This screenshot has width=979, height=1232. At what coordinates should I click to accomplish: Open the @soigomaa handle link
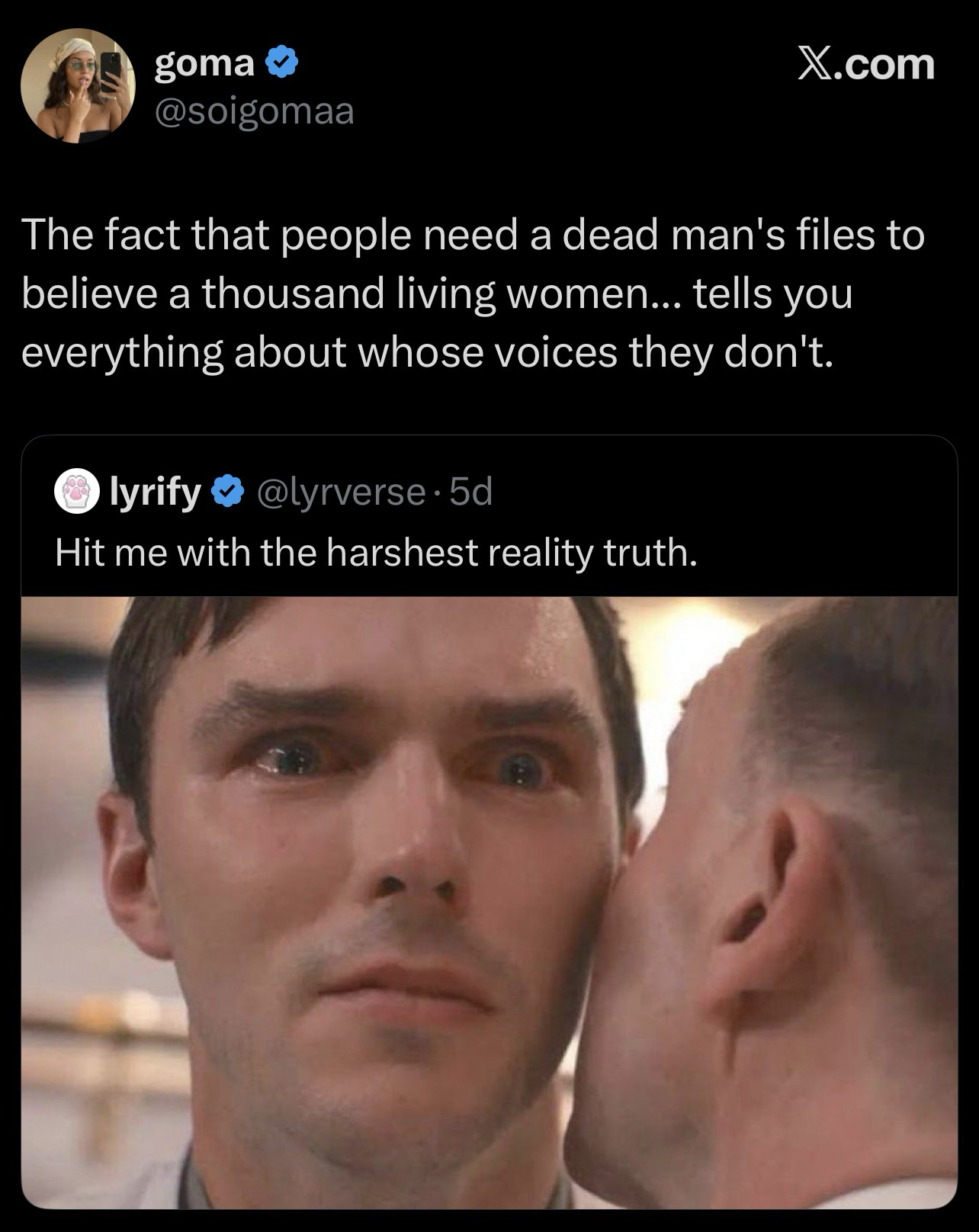(x=255, y=112)
